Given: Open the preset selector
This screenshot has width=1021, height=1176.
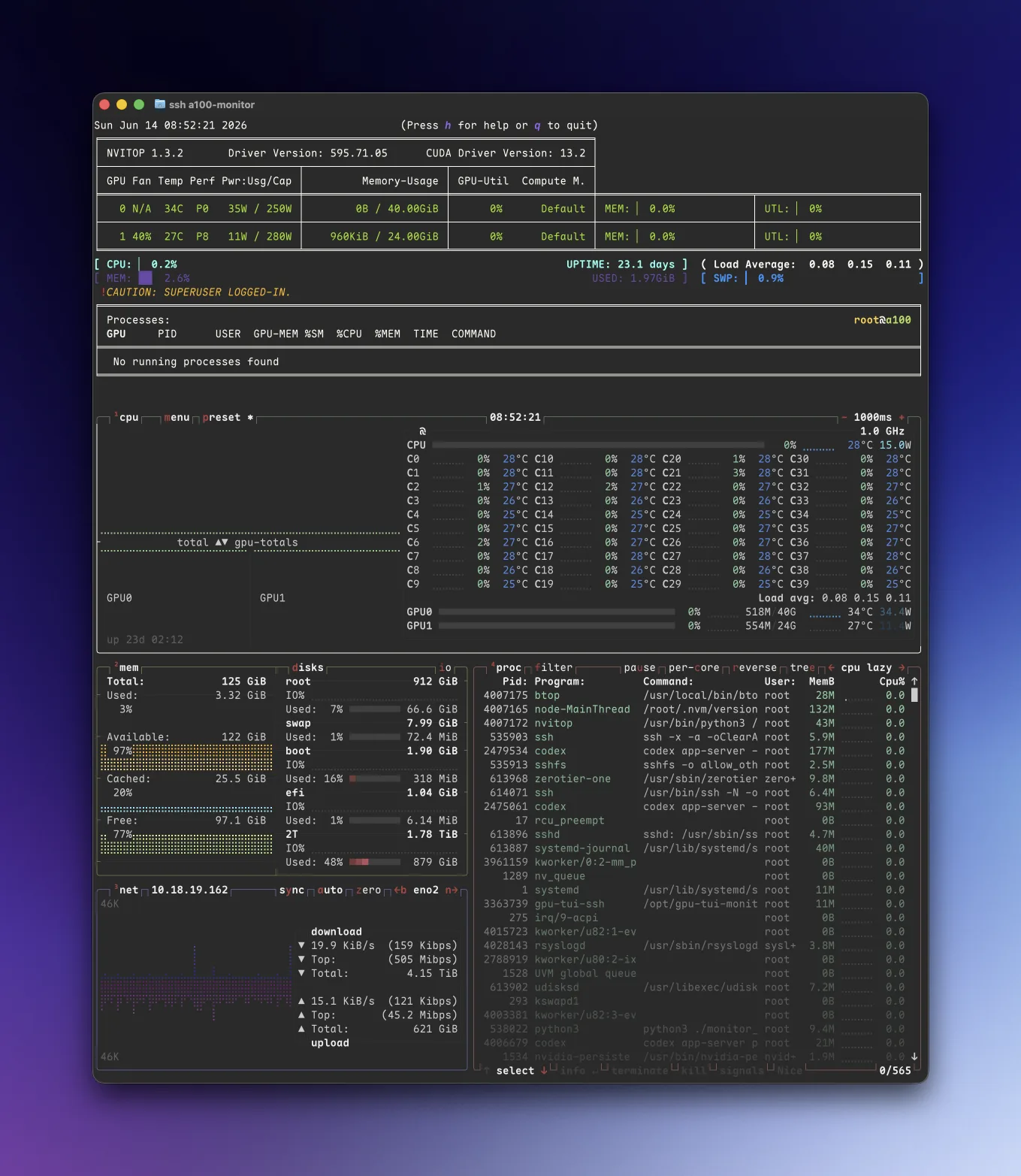Looking at the screenshot, I should pyautogui.click(x=222, y=417).
